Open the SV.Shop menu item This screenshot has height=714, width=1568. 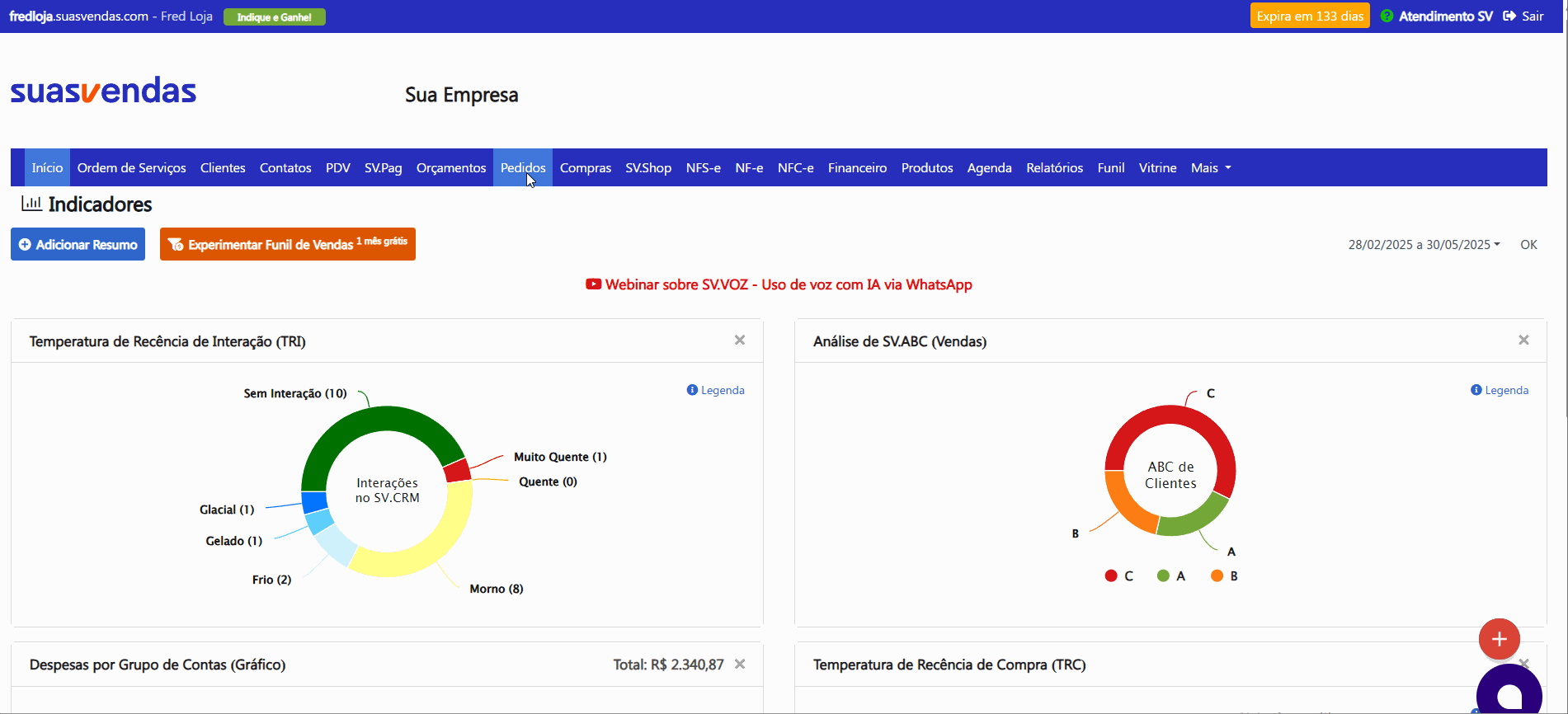648,167
